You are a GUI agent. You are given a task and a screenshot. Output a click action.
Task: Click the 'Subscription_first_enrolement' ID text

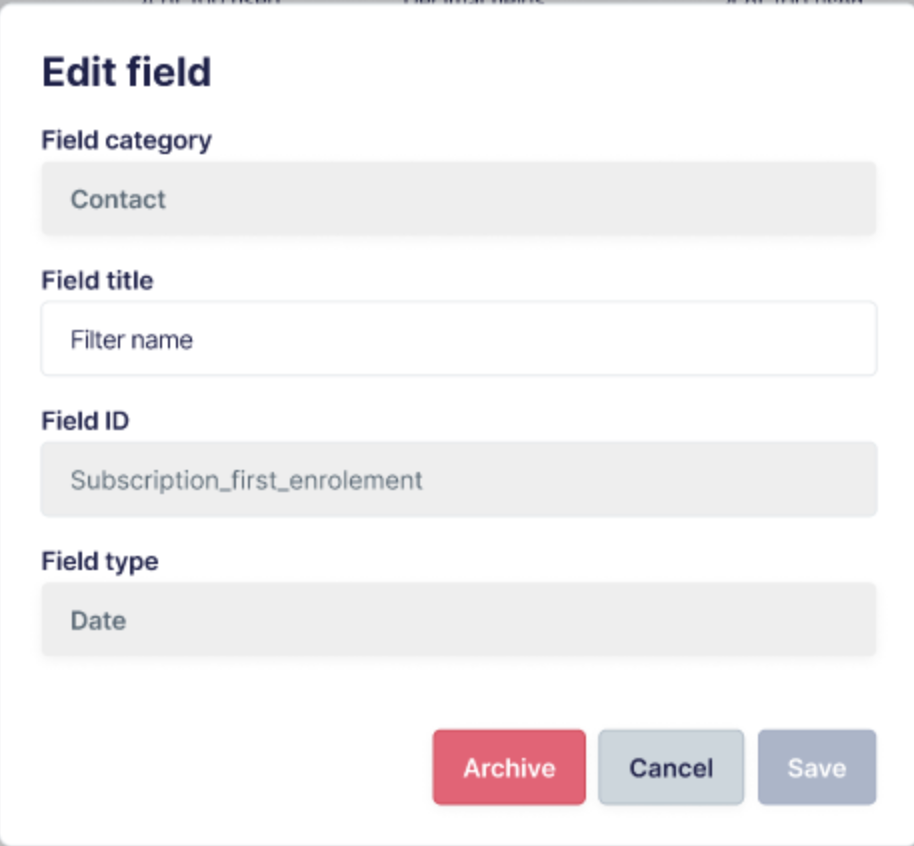pyautogui.click(x=247, y=480)
